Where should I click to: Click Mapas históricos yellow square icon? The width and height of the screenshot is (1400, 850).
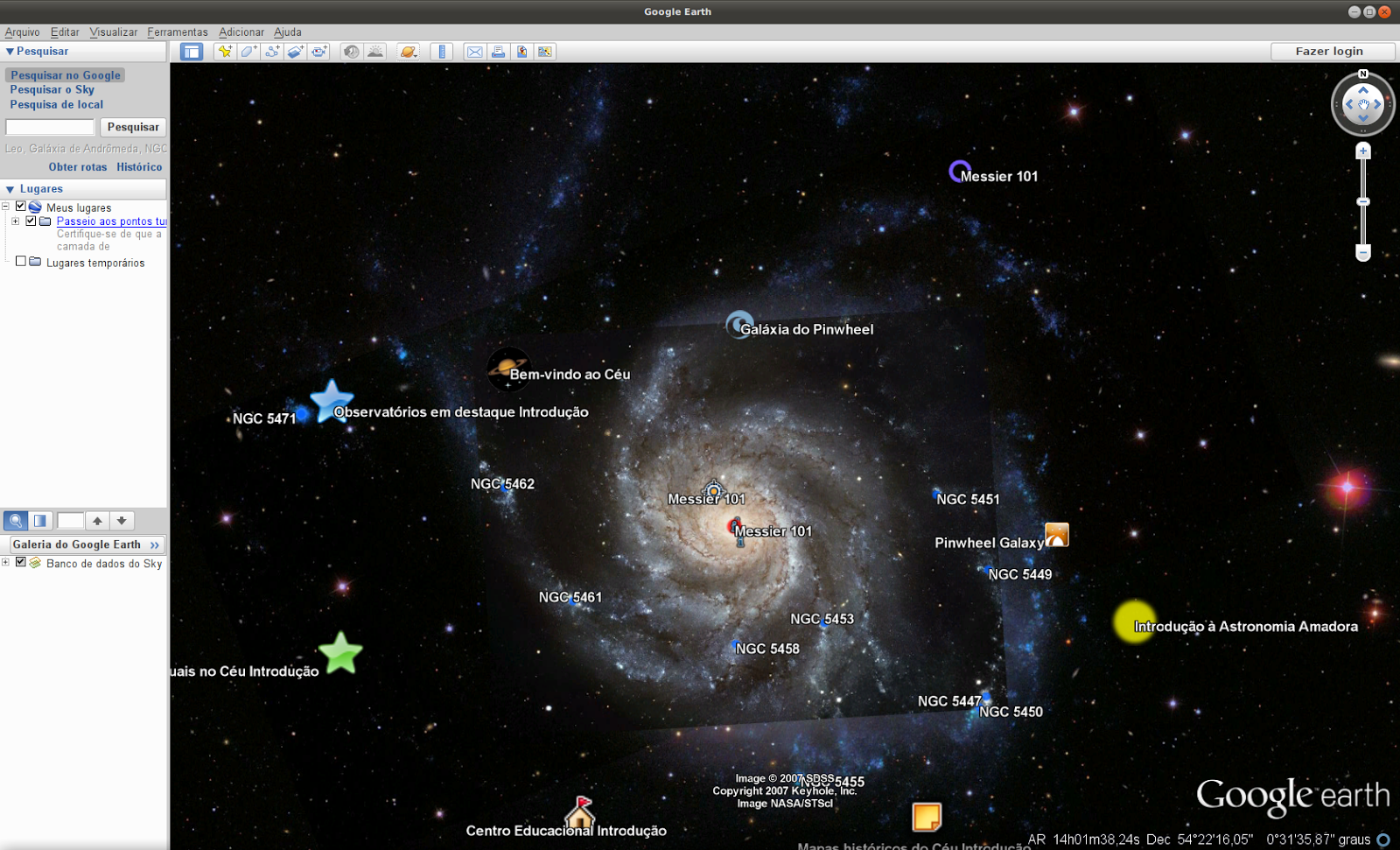point(927,817)
